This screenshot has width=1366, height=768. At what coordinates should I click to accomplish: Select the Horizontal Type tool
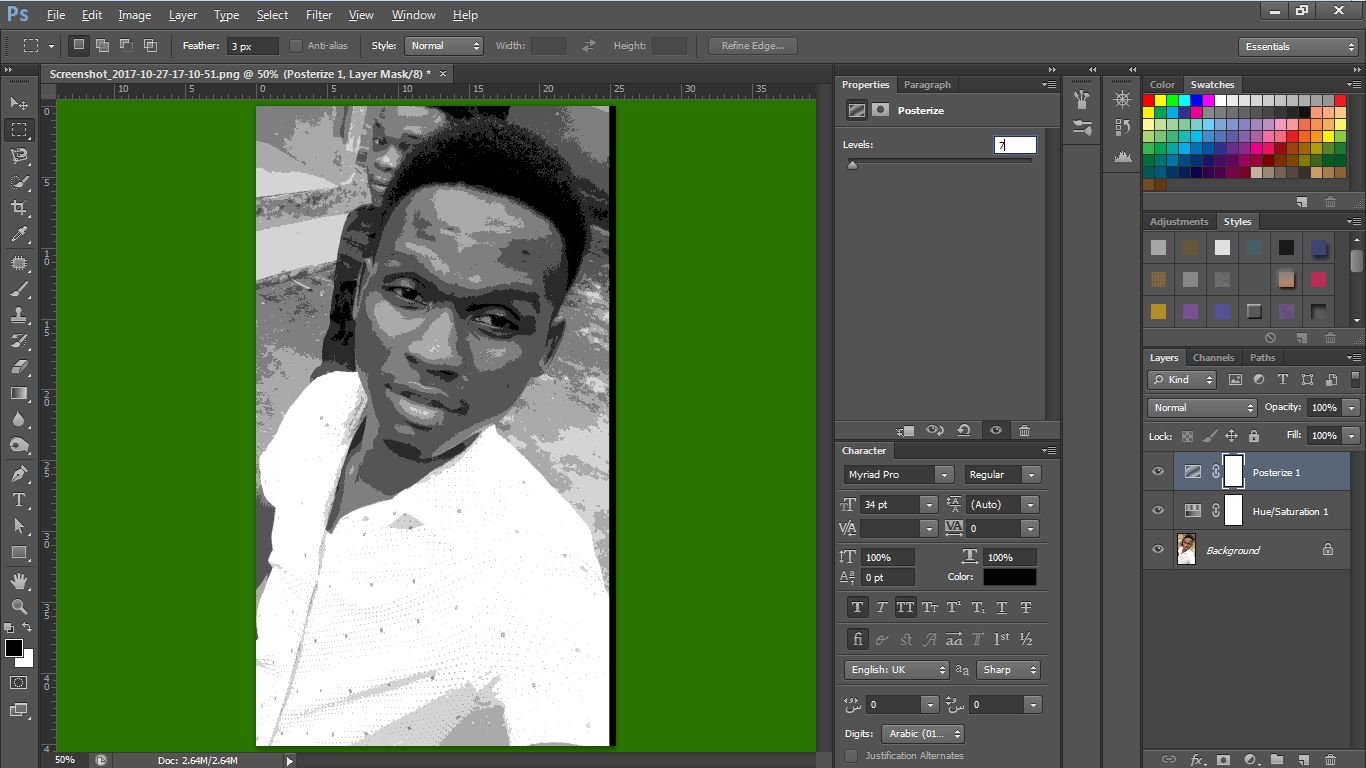[x=19, y=499]
